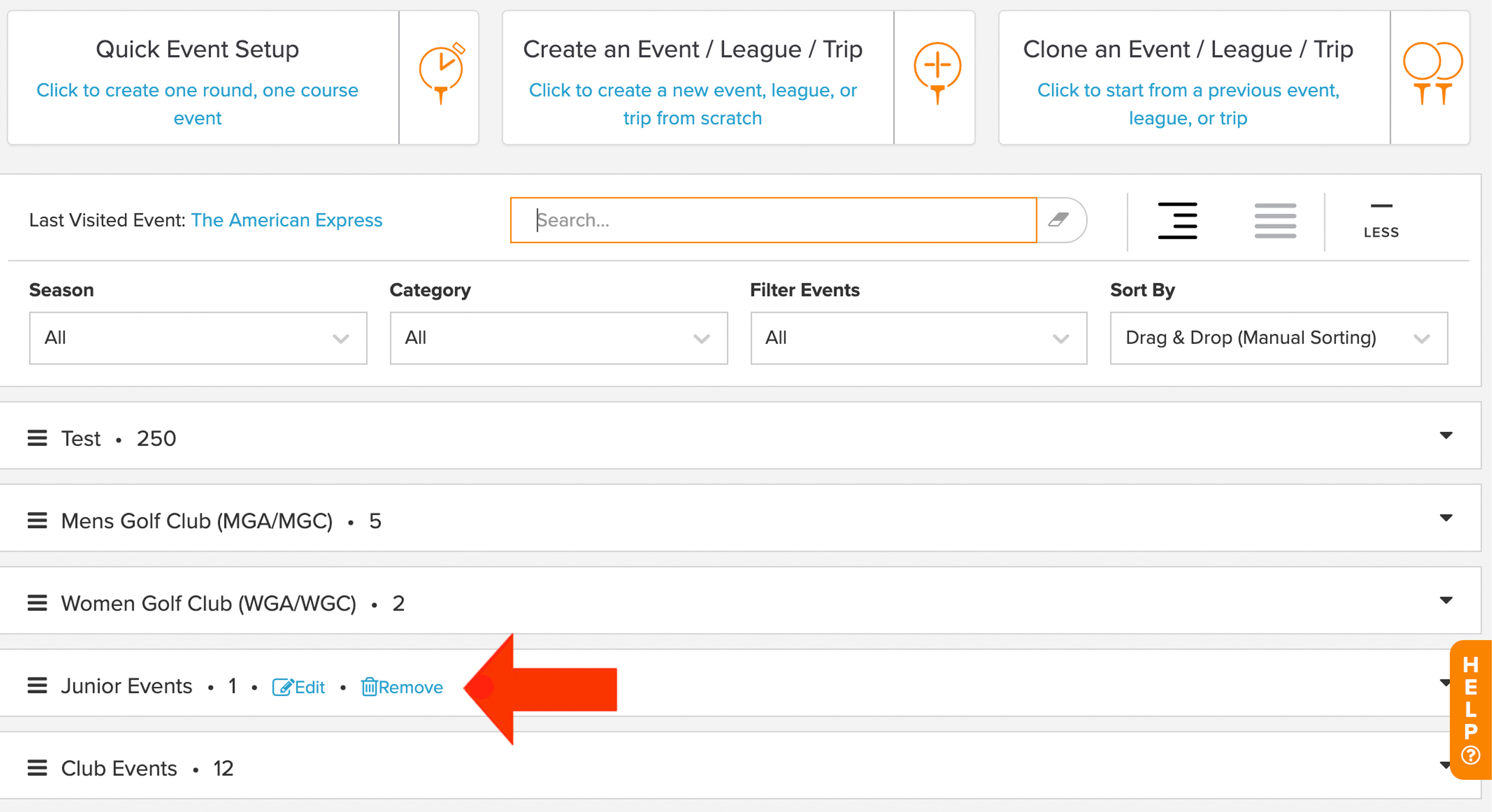1492x812 pixels.
Task: Click the 'create one round, one course event' link
Action: [198, 104]
